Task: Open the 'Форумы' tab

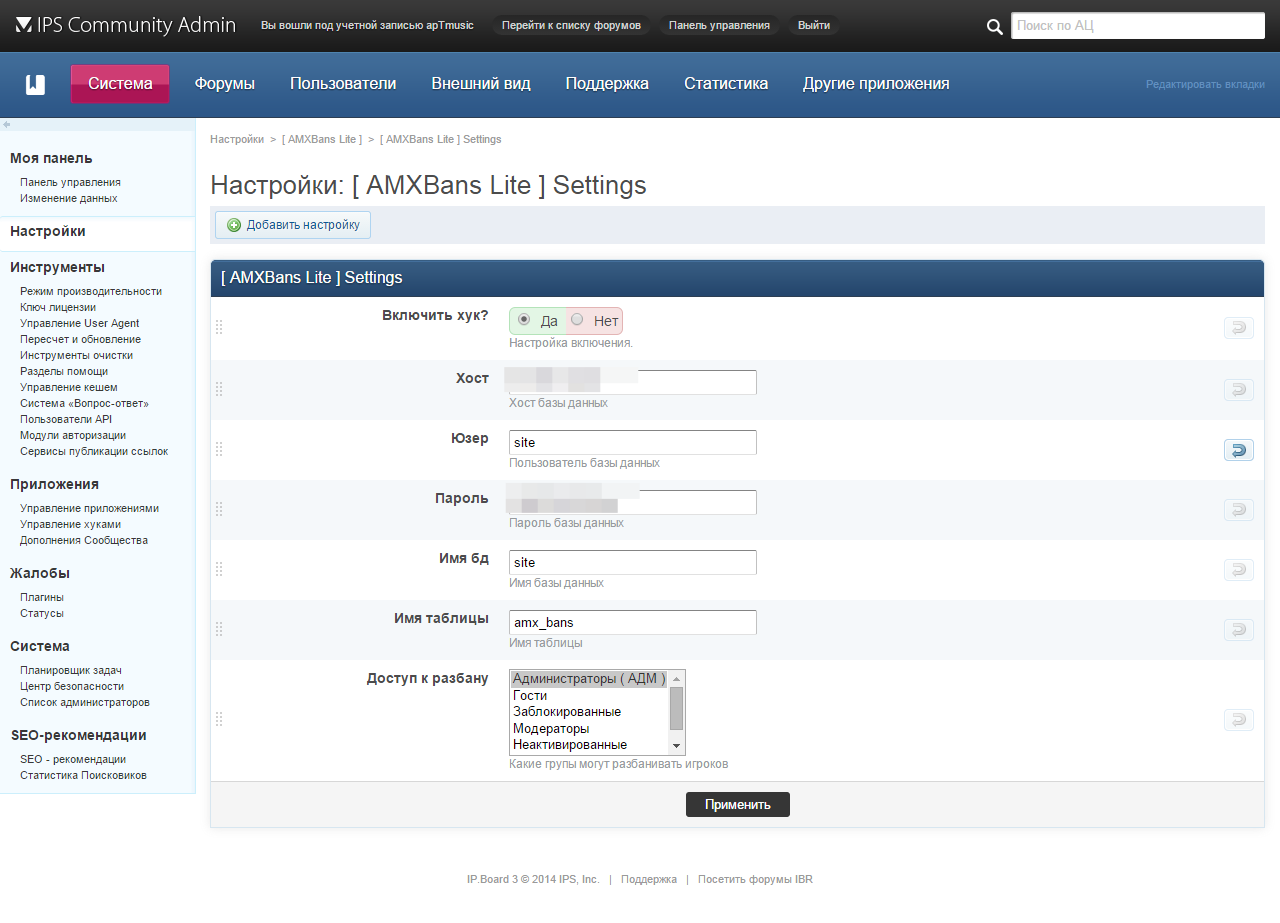Action: click(x=225, y=84)
